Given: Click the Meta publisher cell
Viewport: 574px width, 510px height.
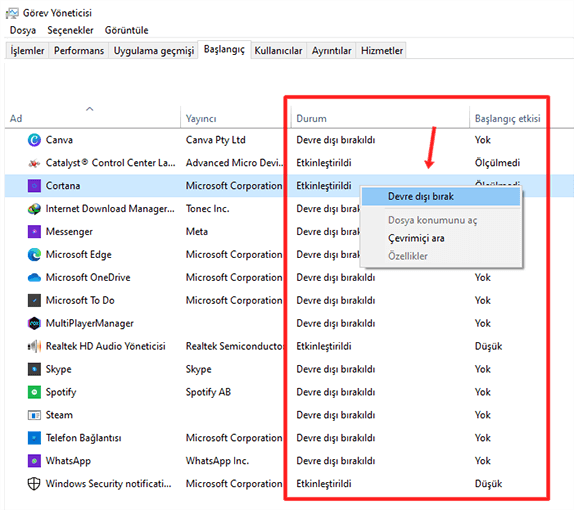Looking at the screenshot, I should [197, 231].
